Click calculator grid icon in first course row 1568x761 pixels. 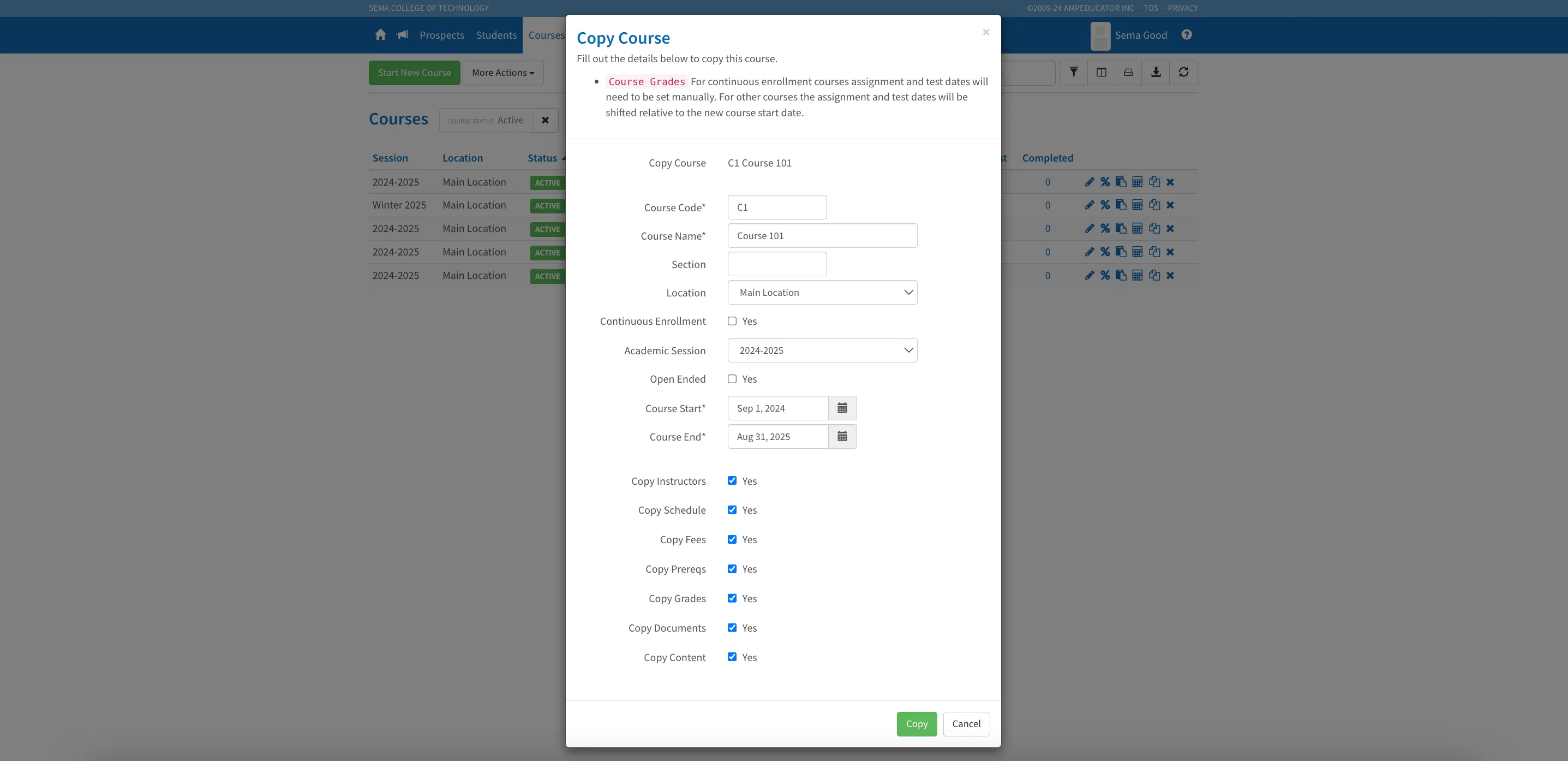pyautogui.click(x=1137, y=182)
